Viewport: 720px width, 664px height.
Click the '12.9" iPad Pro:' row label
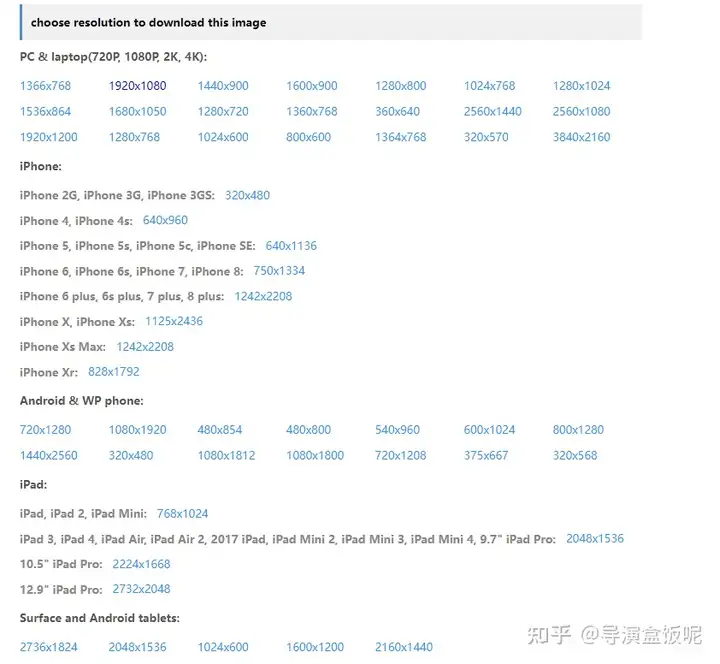click(x=61, y=590)
